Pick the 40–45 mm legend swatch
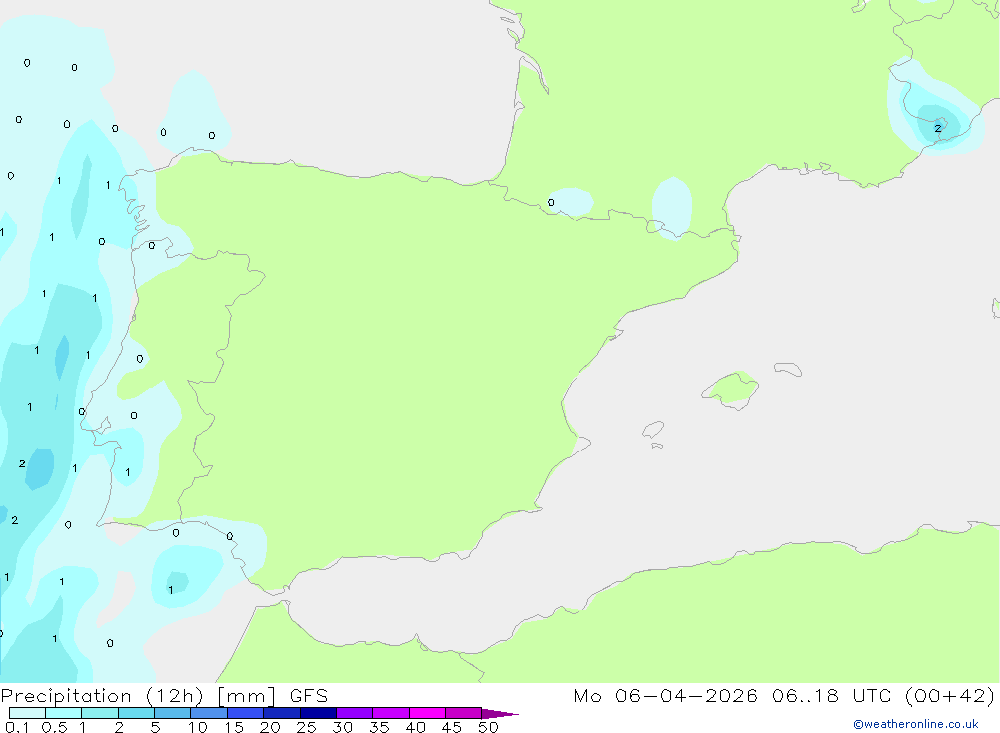 (427, 713)
